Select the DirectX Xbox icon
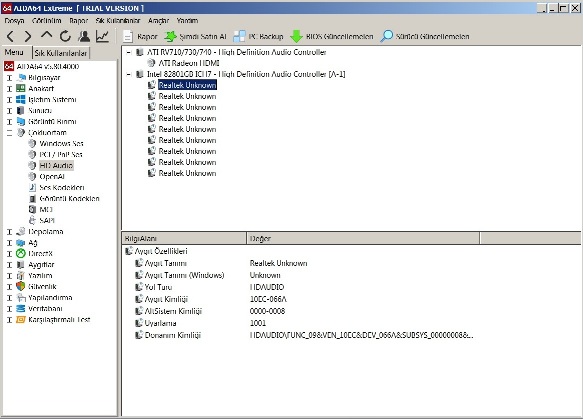Screen dimensions: 583x419 pyautogui.click(x=21, y=253)
